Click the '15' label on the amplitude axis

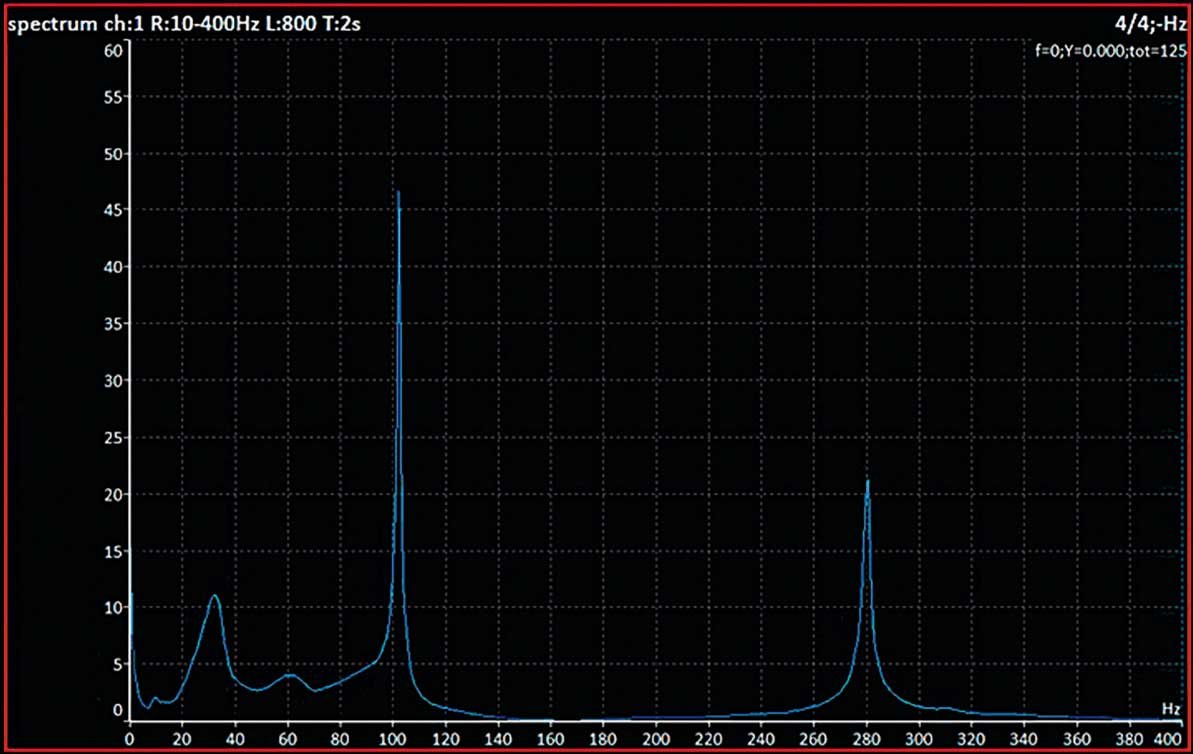point(113,551)
